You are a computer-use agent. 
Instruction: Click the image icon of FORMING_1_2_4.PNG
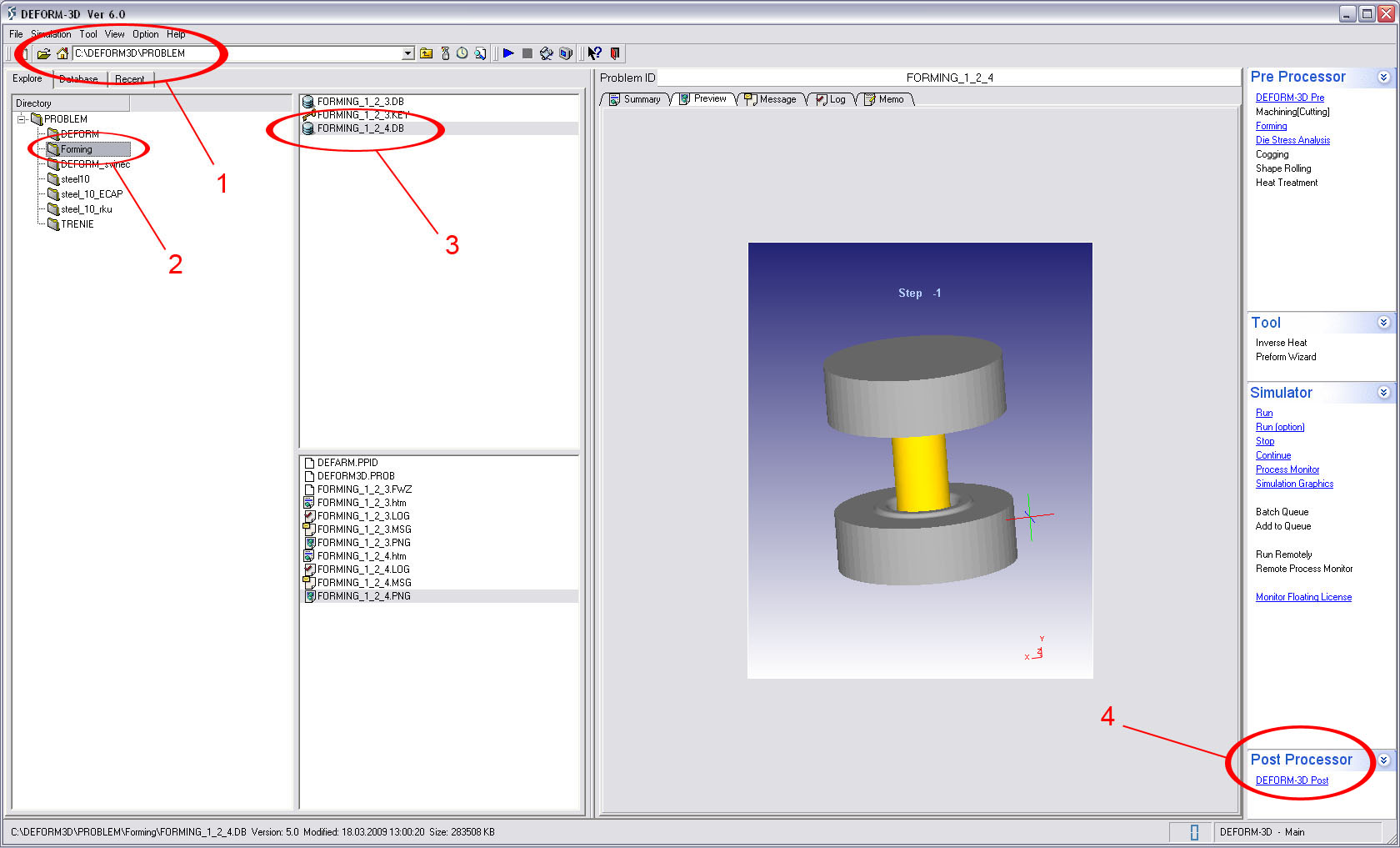(x=309, y=596)
